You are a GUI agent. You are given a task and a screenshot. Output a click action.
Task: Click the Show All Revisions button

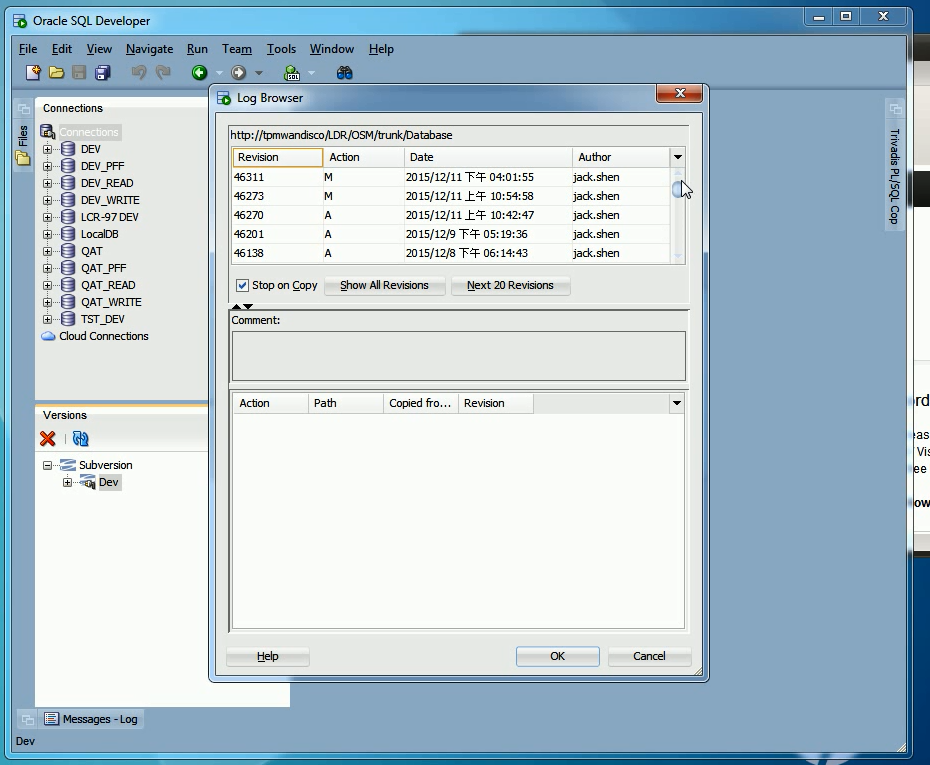[x=384, y=285]
